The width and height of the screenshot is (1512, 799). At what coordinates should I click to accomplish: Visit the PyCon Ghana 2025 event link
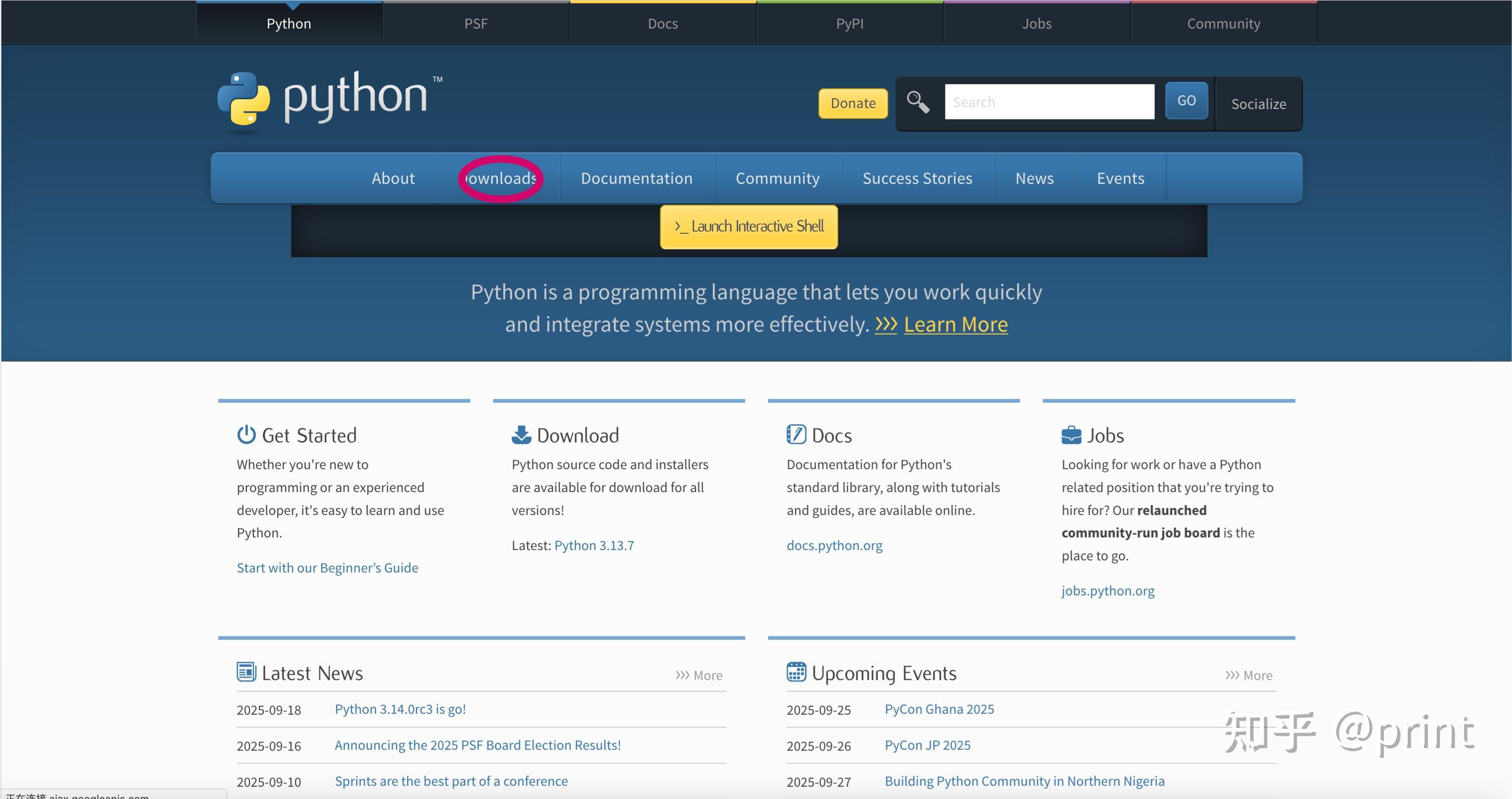click(938, 709)
